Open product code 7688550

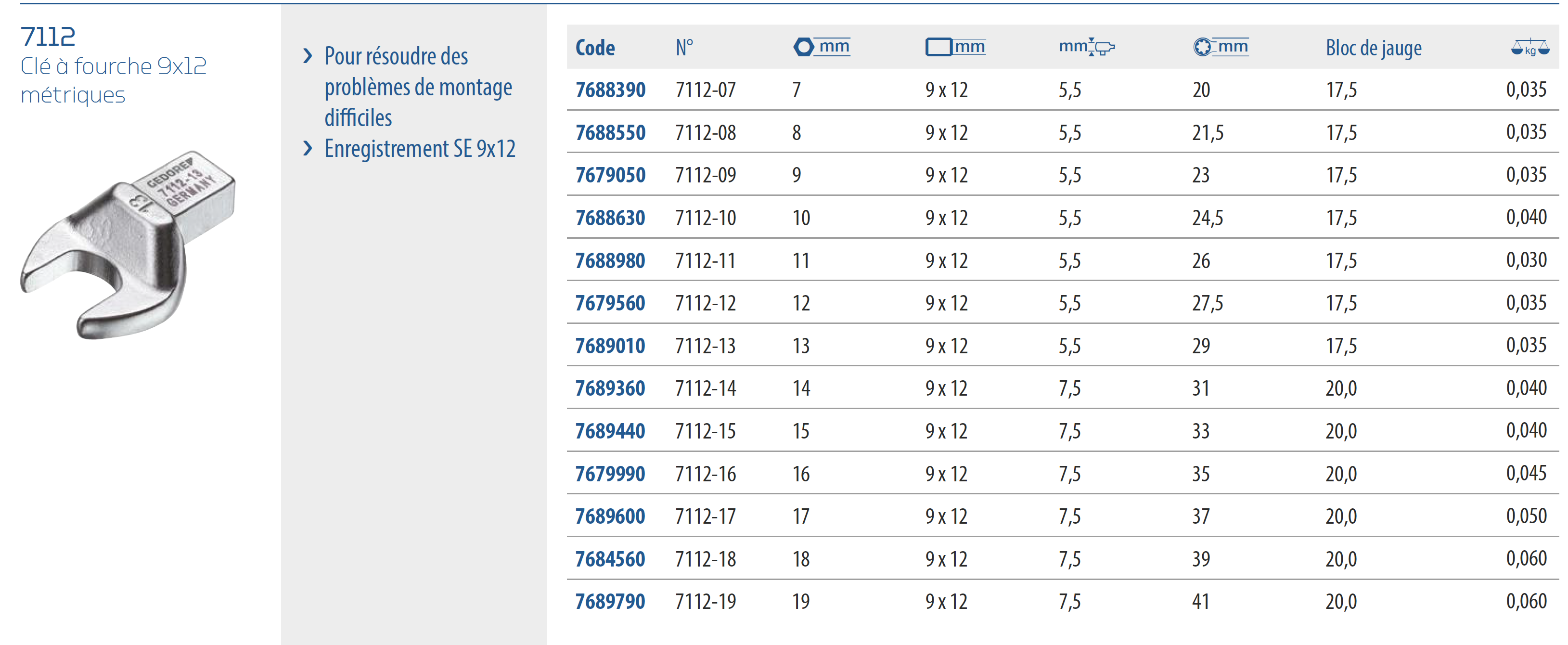pyautogui.click(x=611, y=133)
